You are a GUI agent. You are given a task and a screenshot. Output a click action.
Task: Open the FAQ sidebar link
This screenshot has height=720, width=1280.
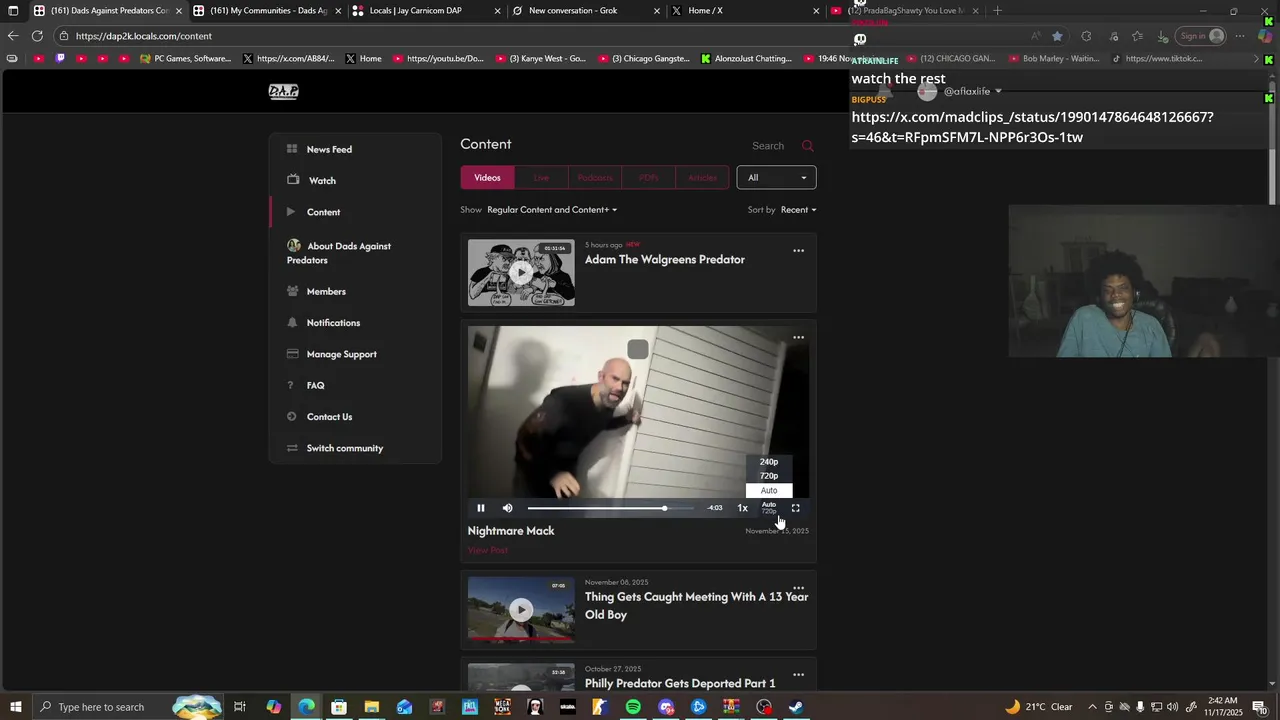(315, 385)
